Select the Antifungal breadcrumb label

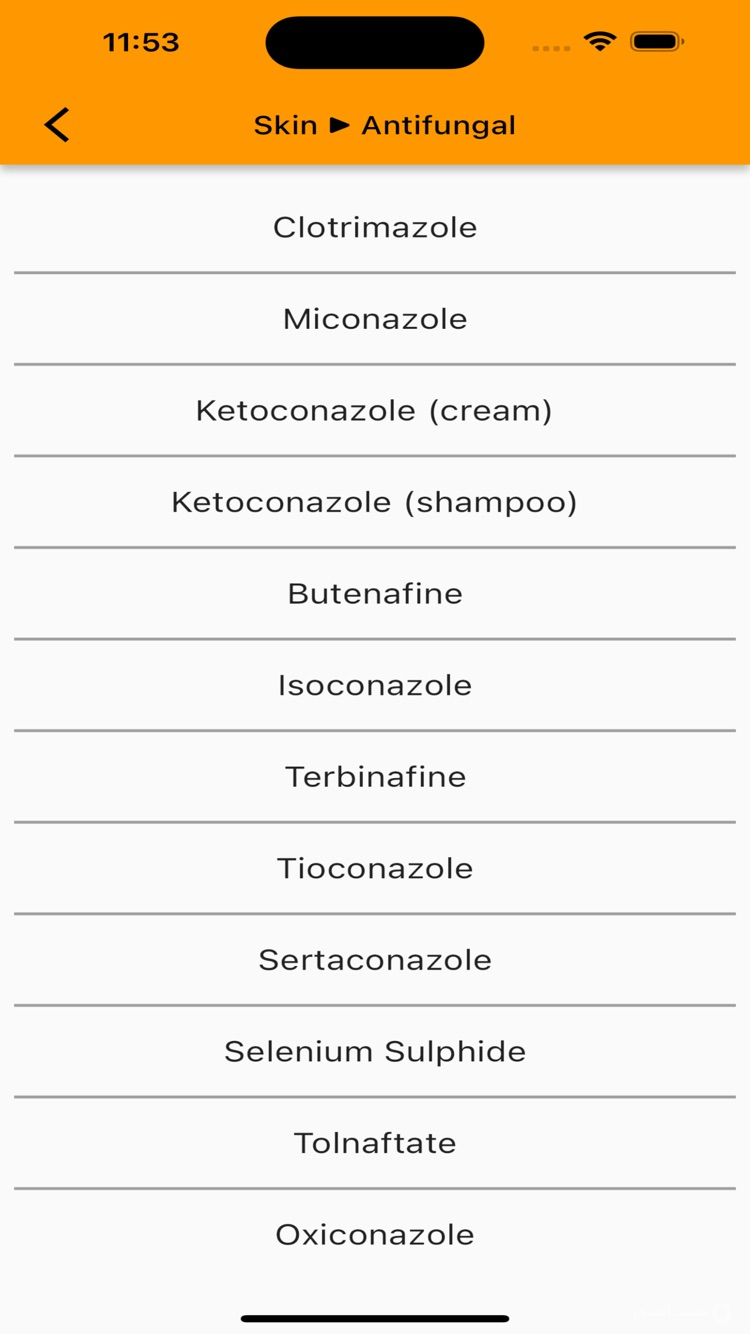pyautogui.click(x=440, y=125)
